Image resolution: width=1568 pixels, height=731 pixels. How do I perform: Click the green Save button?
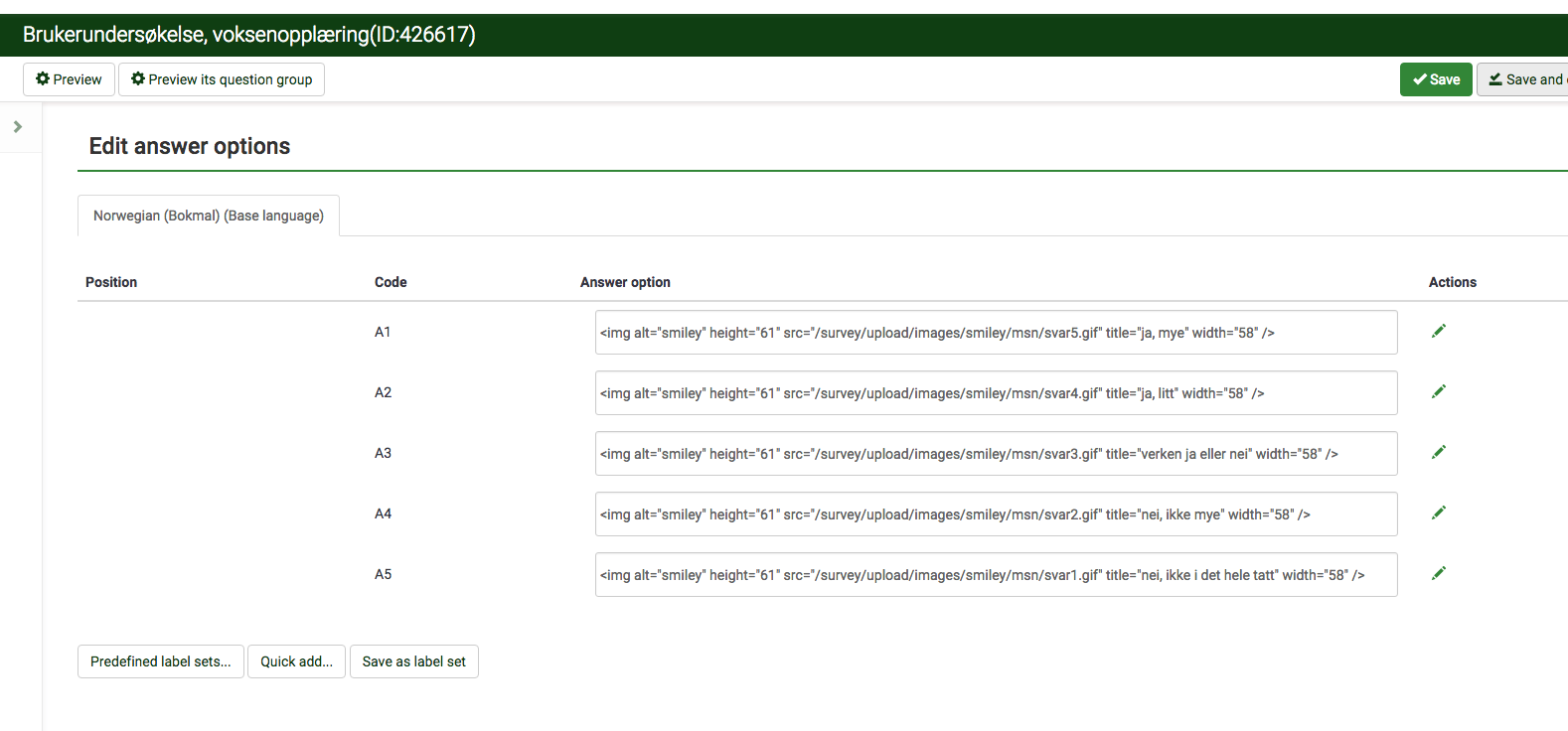coord(1436,79)
